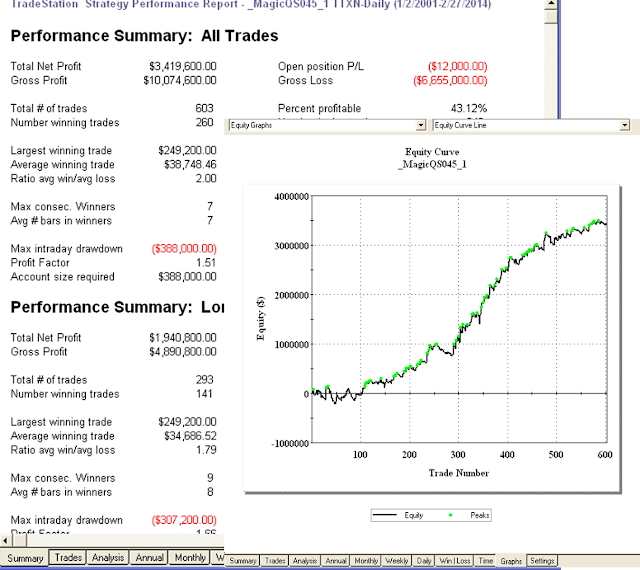Click the horizontal scrollbar left arrow
Viewport: 640px width, 570px height.
click(x=5, y=541)
